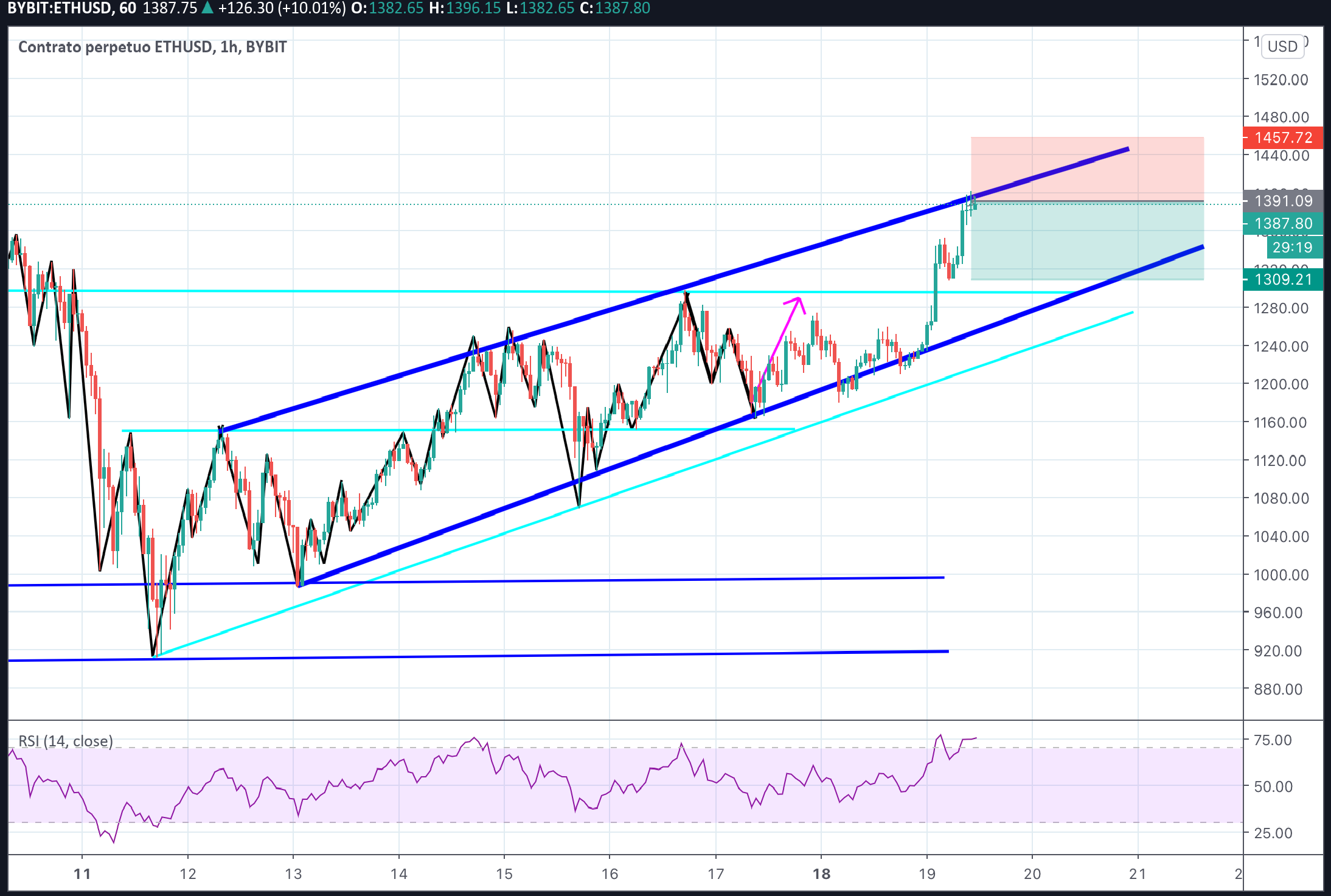Click the BYBIT:ETHUSD symbol in header
Image resolution: width=1331 pixels, height=896 pixels.
coord(60,9)
